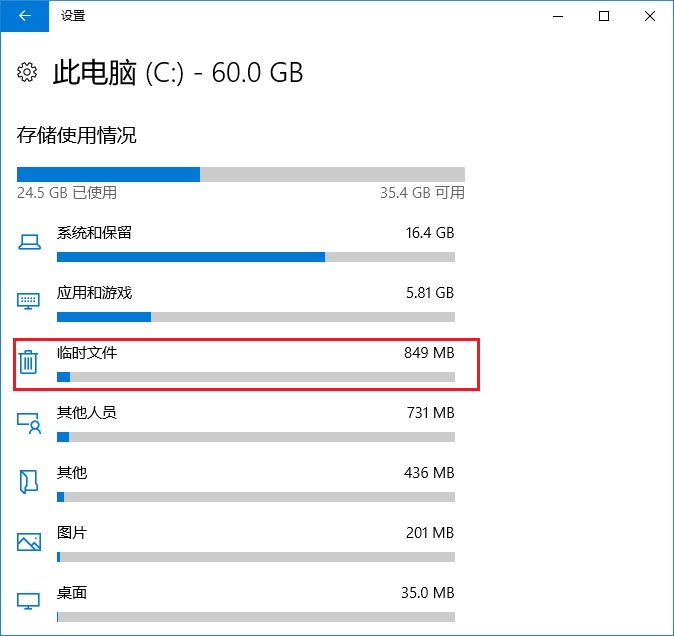The width and height of the screenshot is (674, 636).
Task: Click the 应用和游戏 keyboard icon
Action: tap(29, 301)
